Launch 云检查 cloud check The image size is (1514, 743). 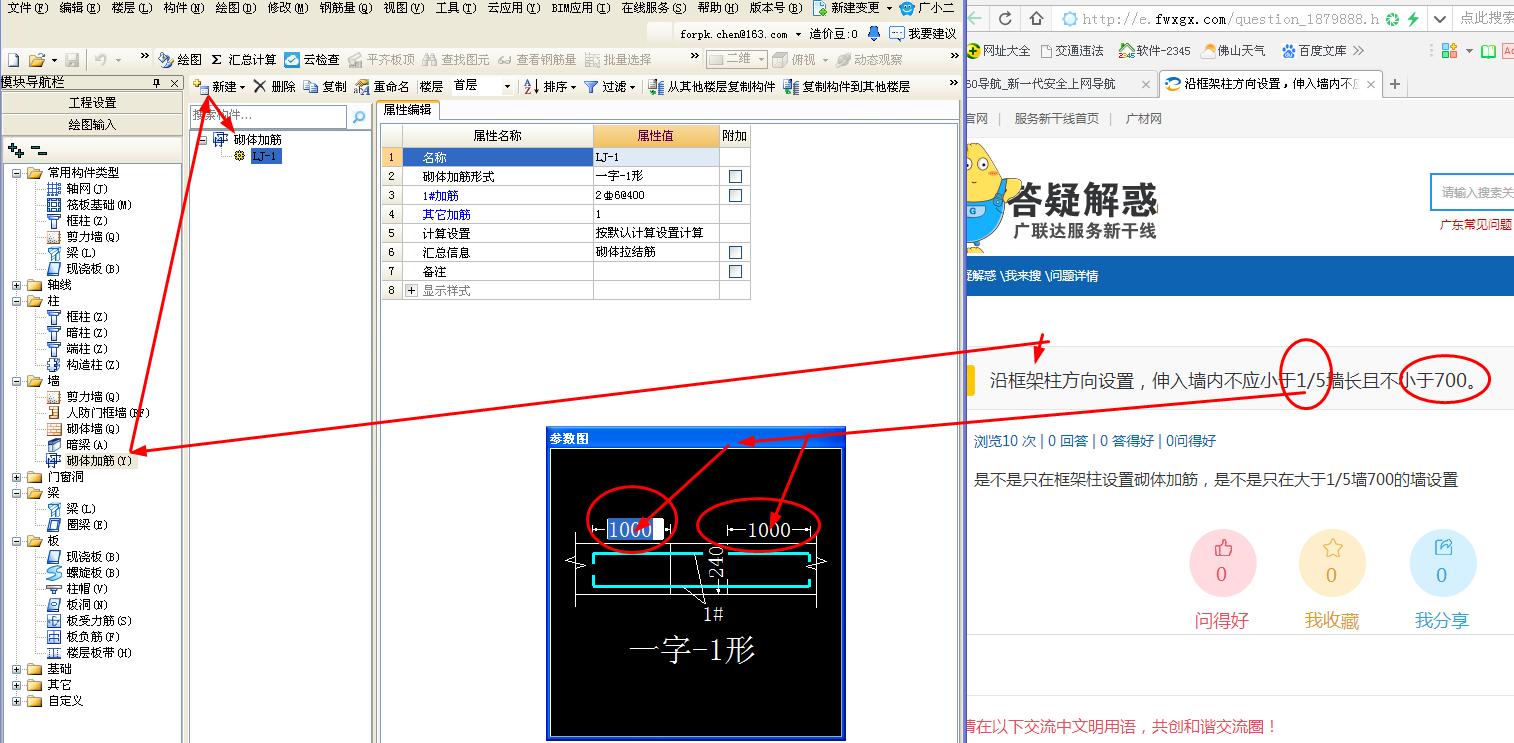pos(312,60)
